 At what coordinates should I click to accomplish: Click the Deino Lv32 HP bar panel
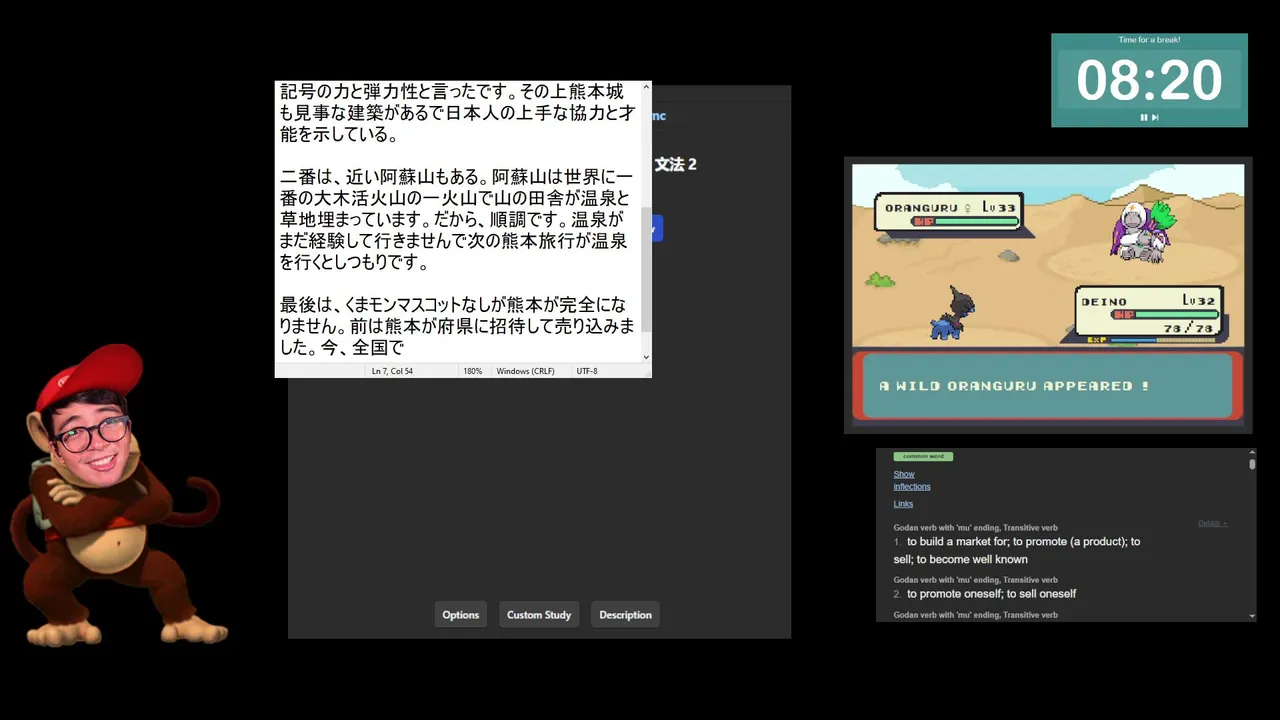coord(1149,313)
